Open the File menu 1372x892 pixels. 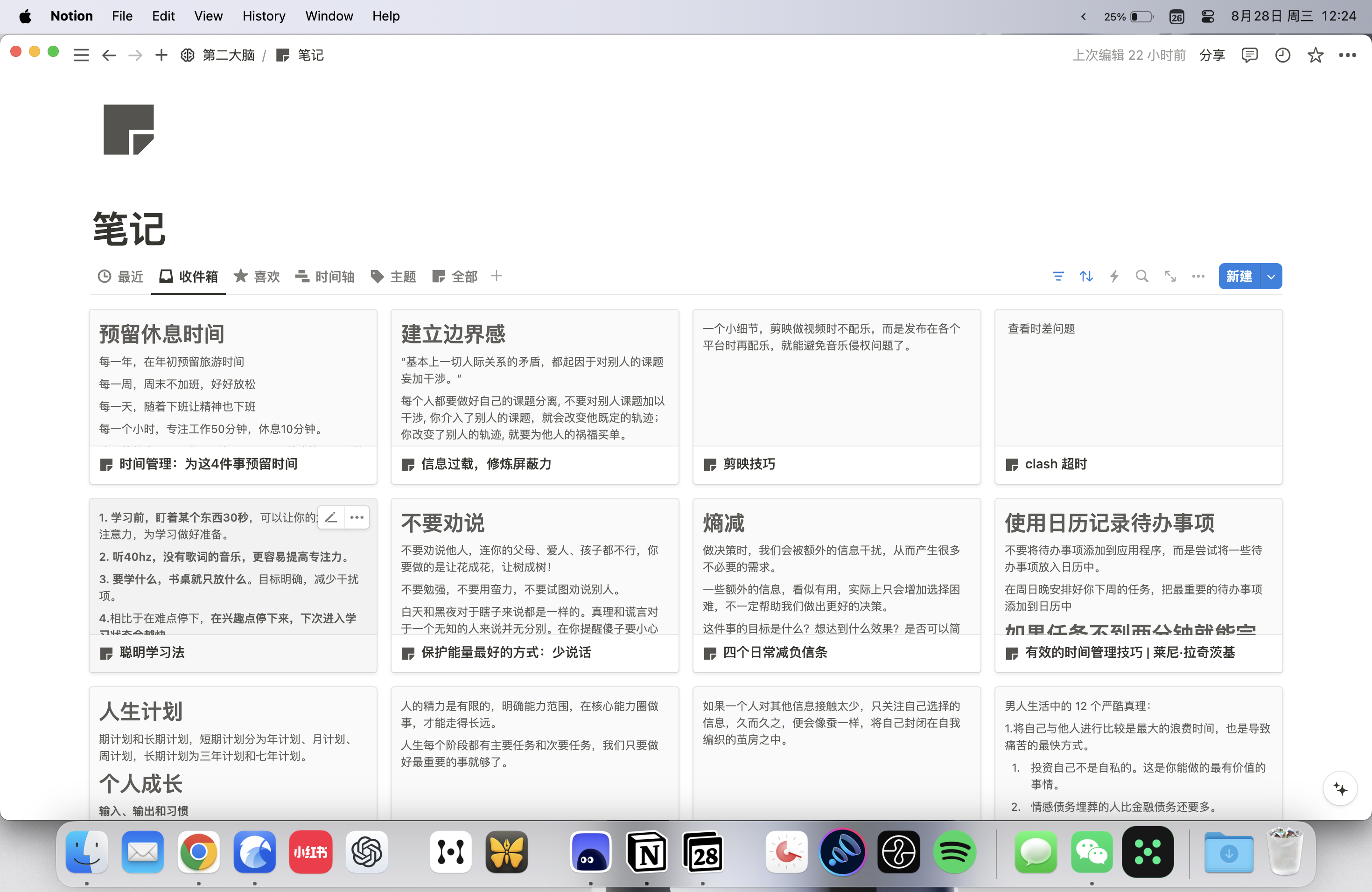122,16
